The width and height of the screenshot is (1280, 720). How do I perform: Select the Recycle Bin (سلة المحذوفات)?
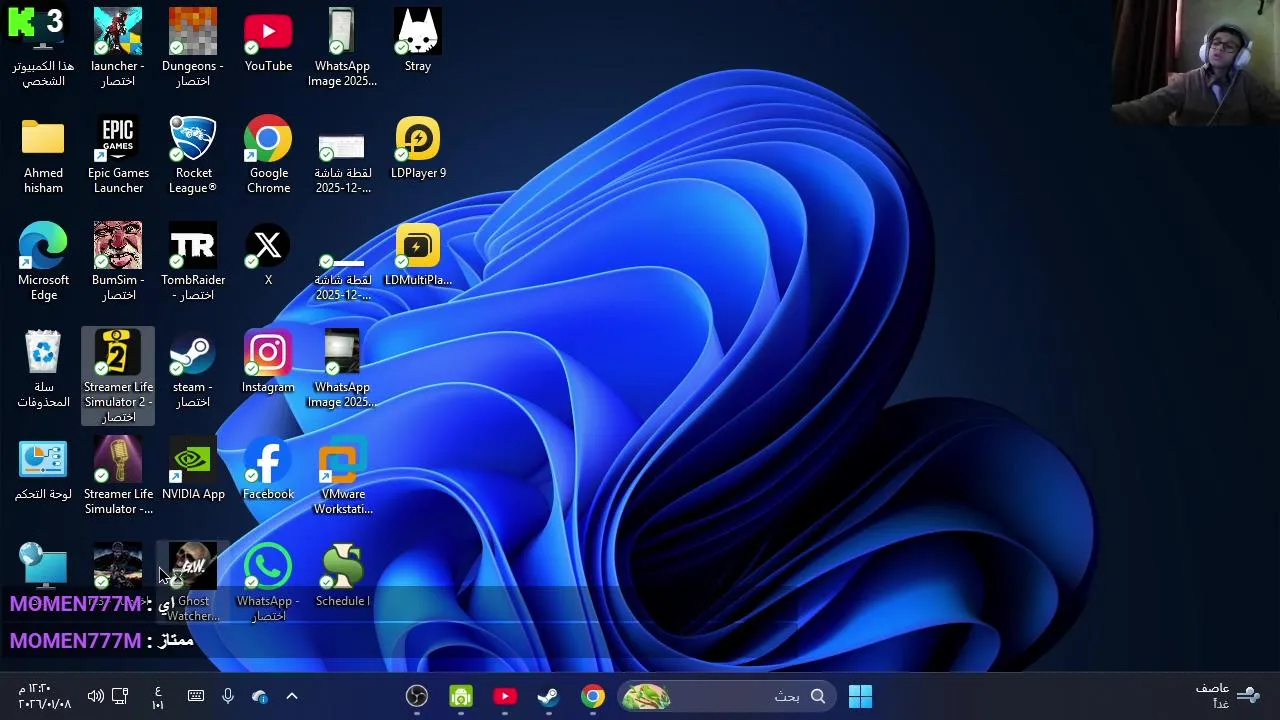click(x=43, y=369)
